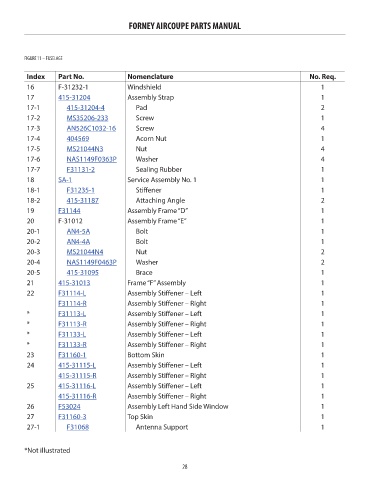The image size is (370, 480).
Task: Open part number link 415-31204
Action: click(x=74, y=97)
